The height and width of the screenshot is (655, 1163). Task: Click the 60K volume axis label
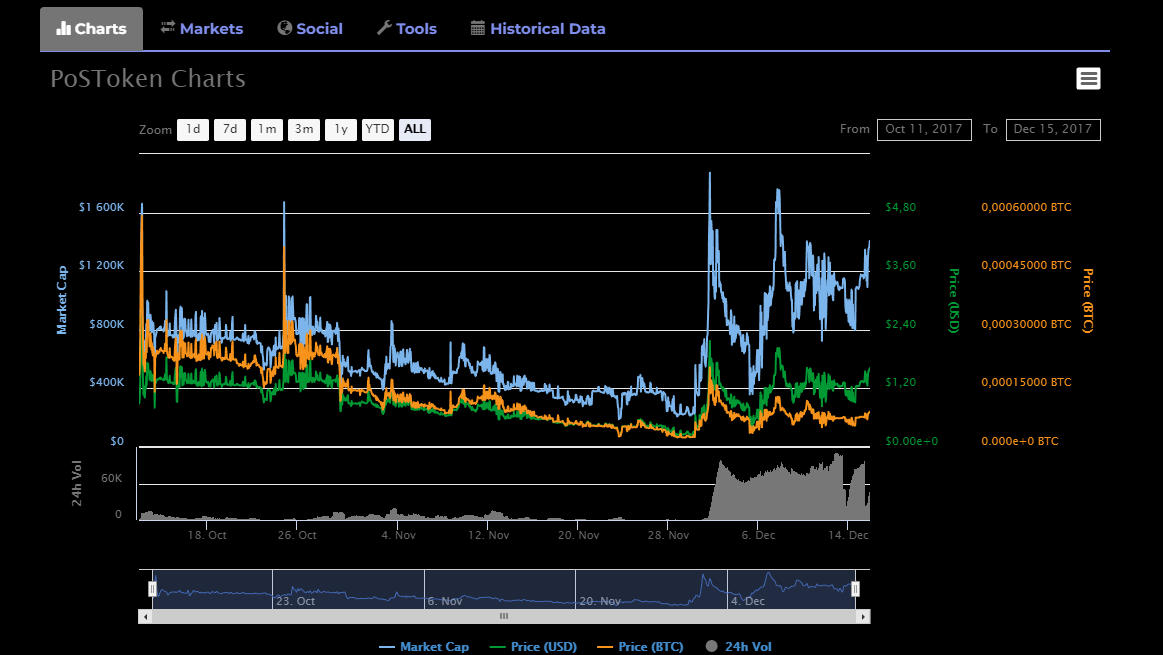pos(111,478)
